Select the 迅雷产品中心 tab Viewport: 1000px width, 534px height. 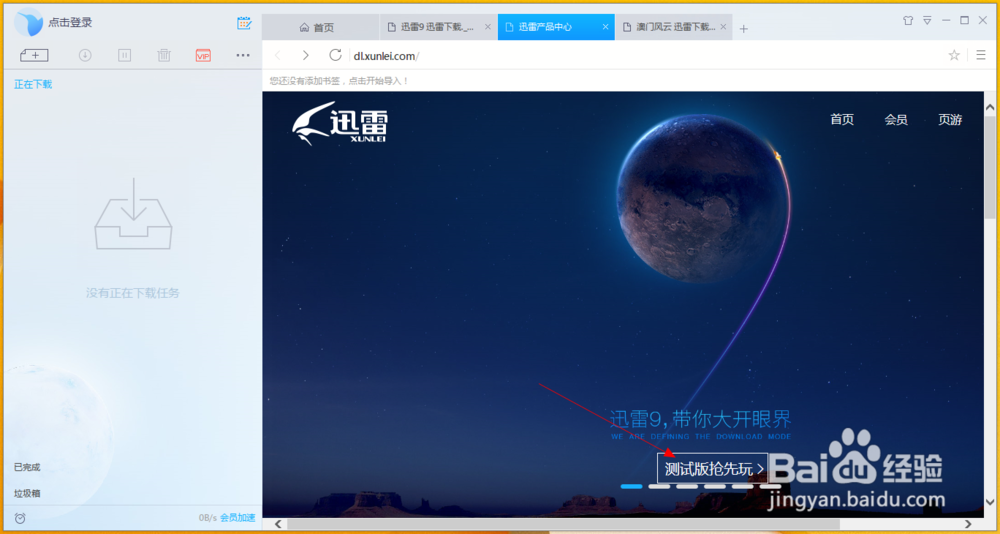[x=556, y=27]
